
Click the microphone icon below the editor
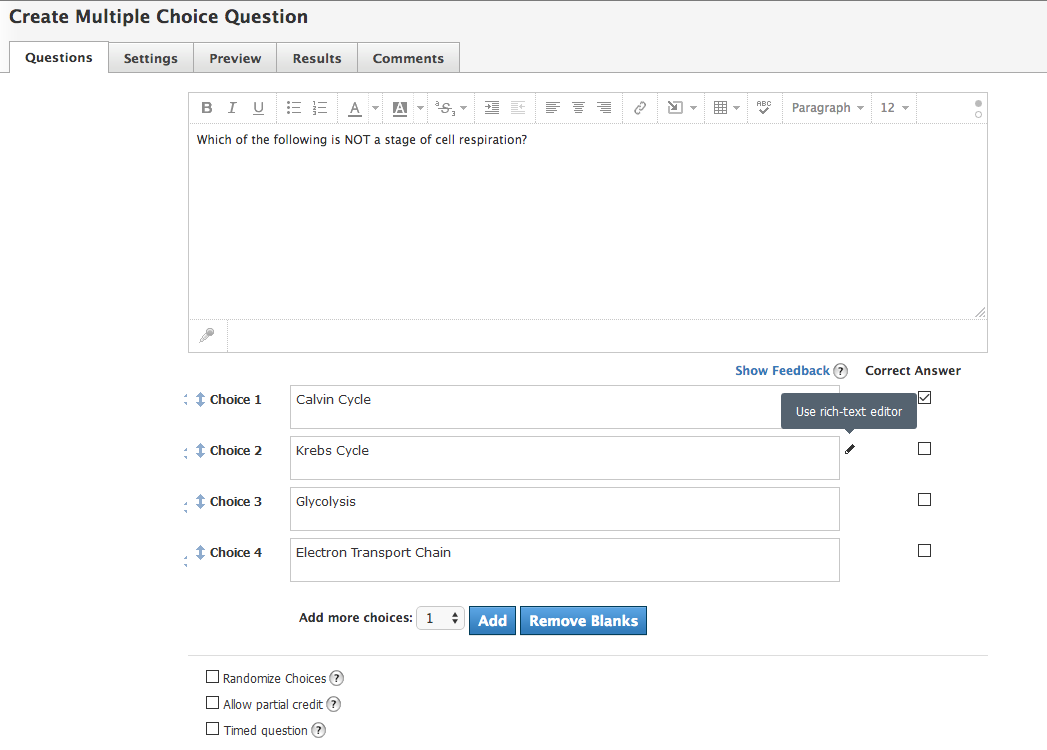tap(207, 336)
